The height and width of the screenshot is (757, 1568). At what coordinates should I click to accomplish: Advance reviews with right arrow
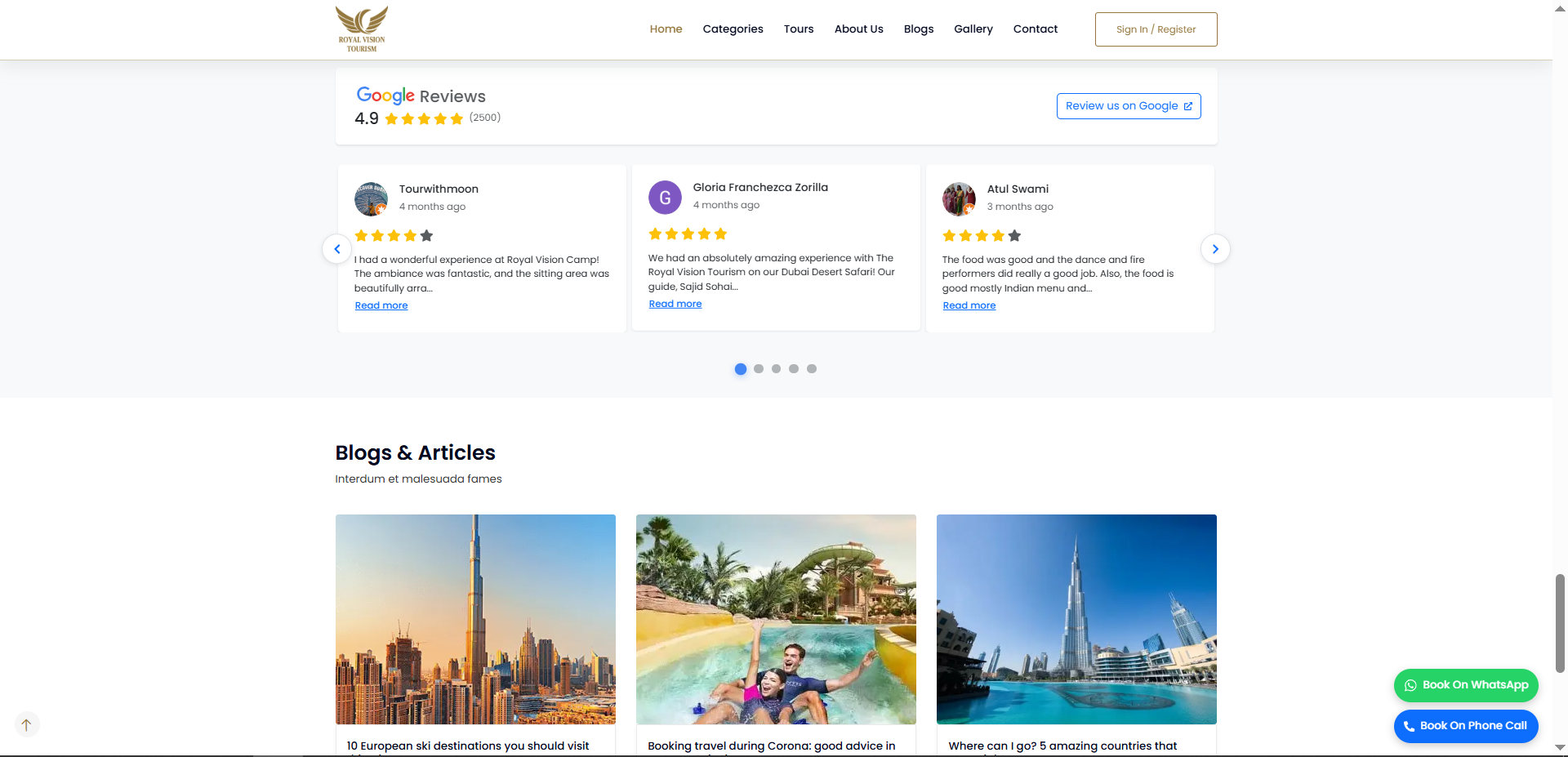pyautogui.click(x=1215, y=249)
